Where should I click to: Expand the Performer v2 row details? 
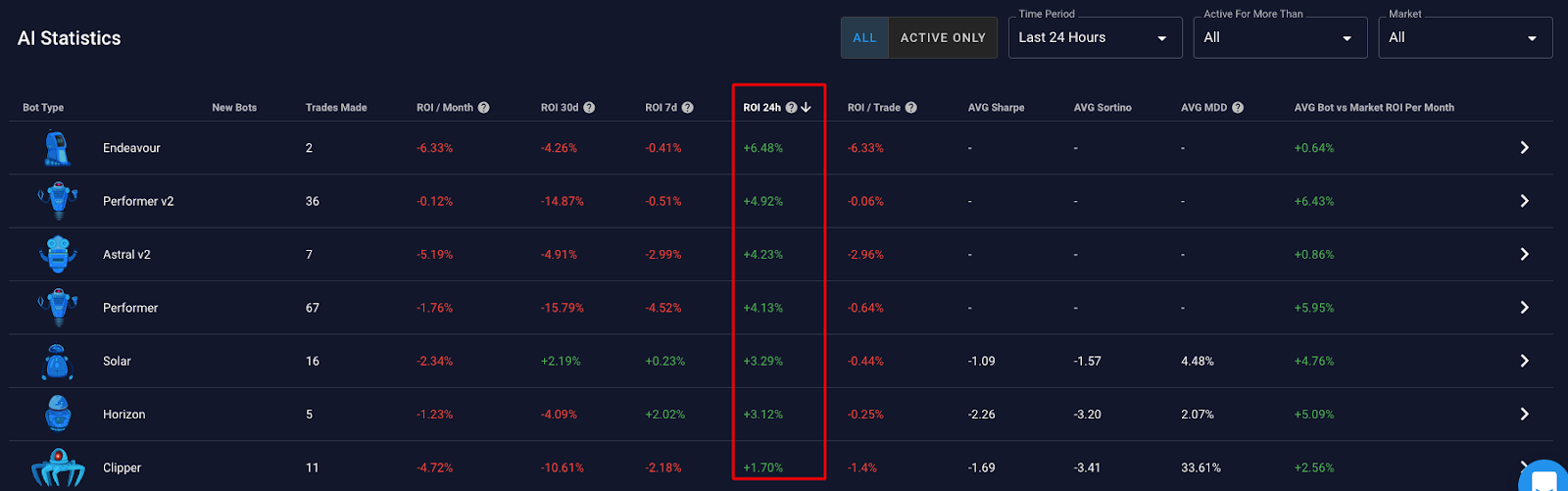click(1524, 201)
